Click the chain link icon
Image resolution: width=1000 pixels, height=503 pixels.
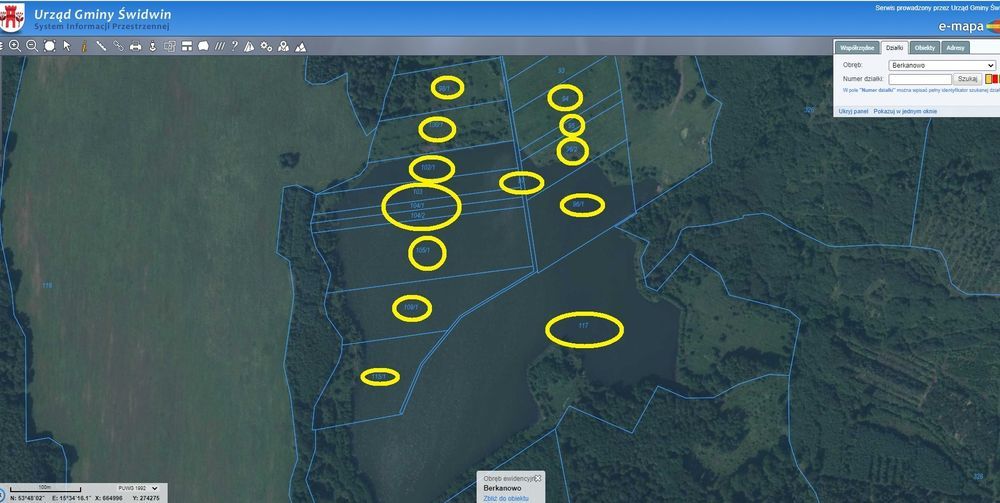pos(118,46)
